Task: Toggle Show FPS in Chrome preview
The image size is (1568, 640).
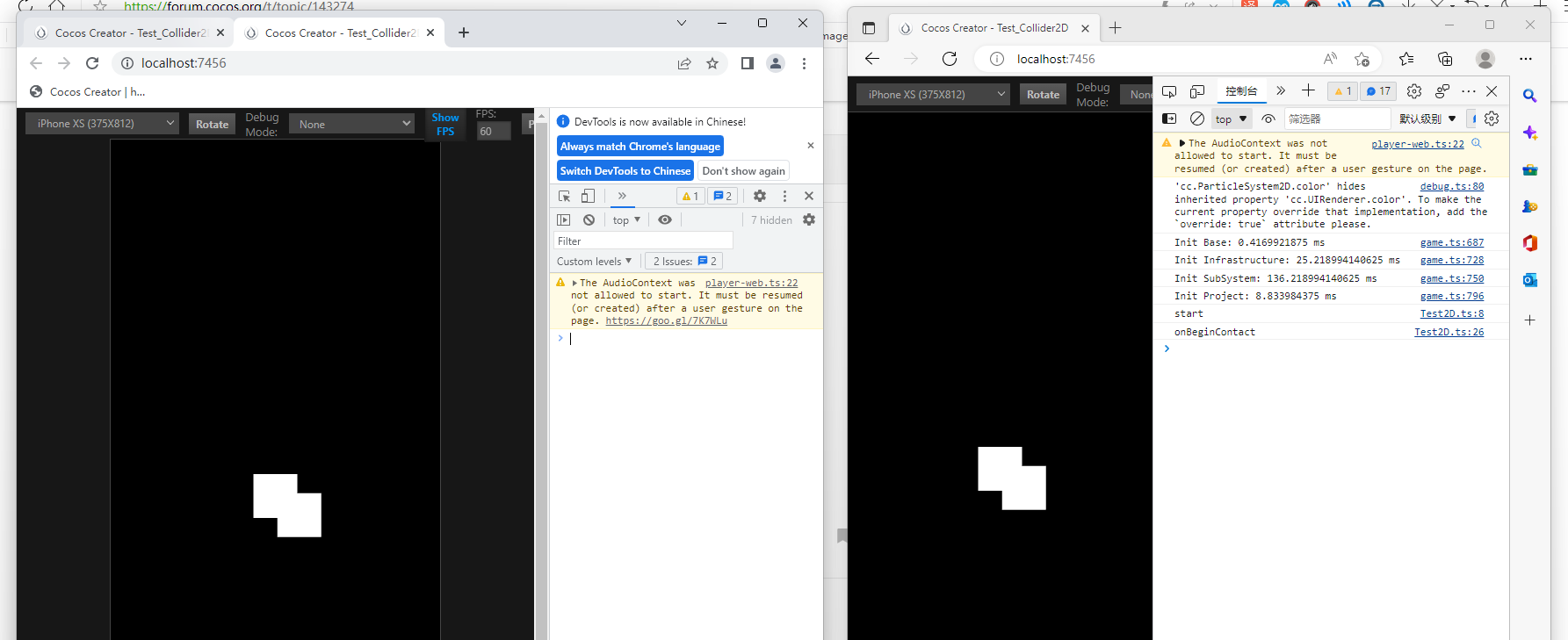Action: 445,125
